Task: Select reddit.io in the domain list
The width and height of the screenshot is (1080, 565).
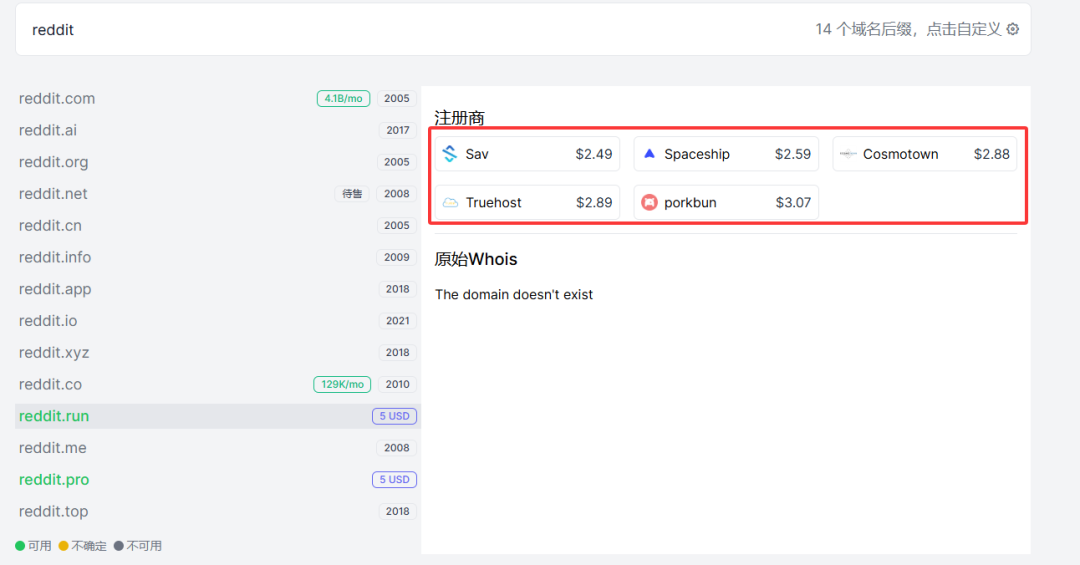Action: coord(218,320)
